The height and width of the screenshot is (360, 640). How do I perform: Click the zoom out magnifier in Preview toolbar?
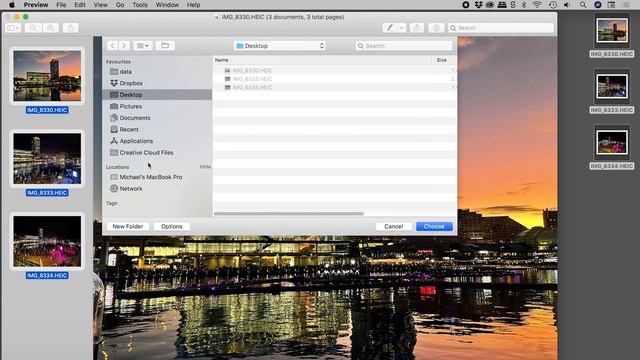[x=33, y=28]
